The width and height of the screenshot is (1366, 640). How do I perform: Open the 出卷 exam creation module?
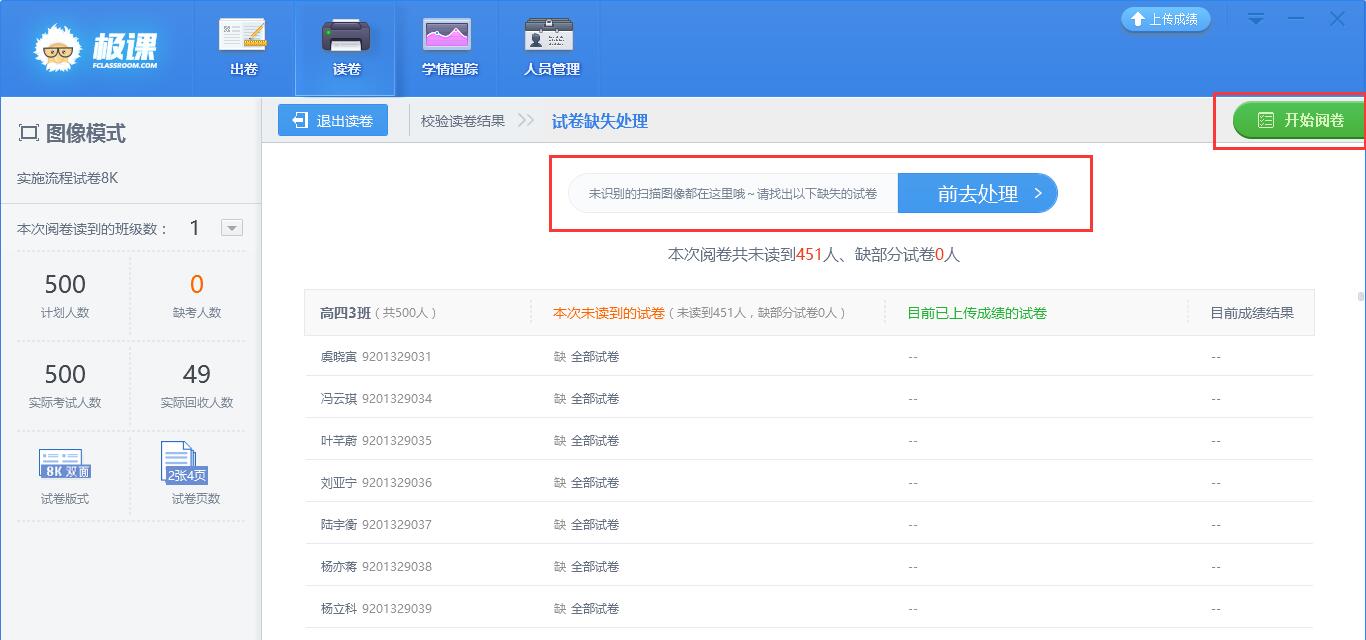click(x=243, y=48)
